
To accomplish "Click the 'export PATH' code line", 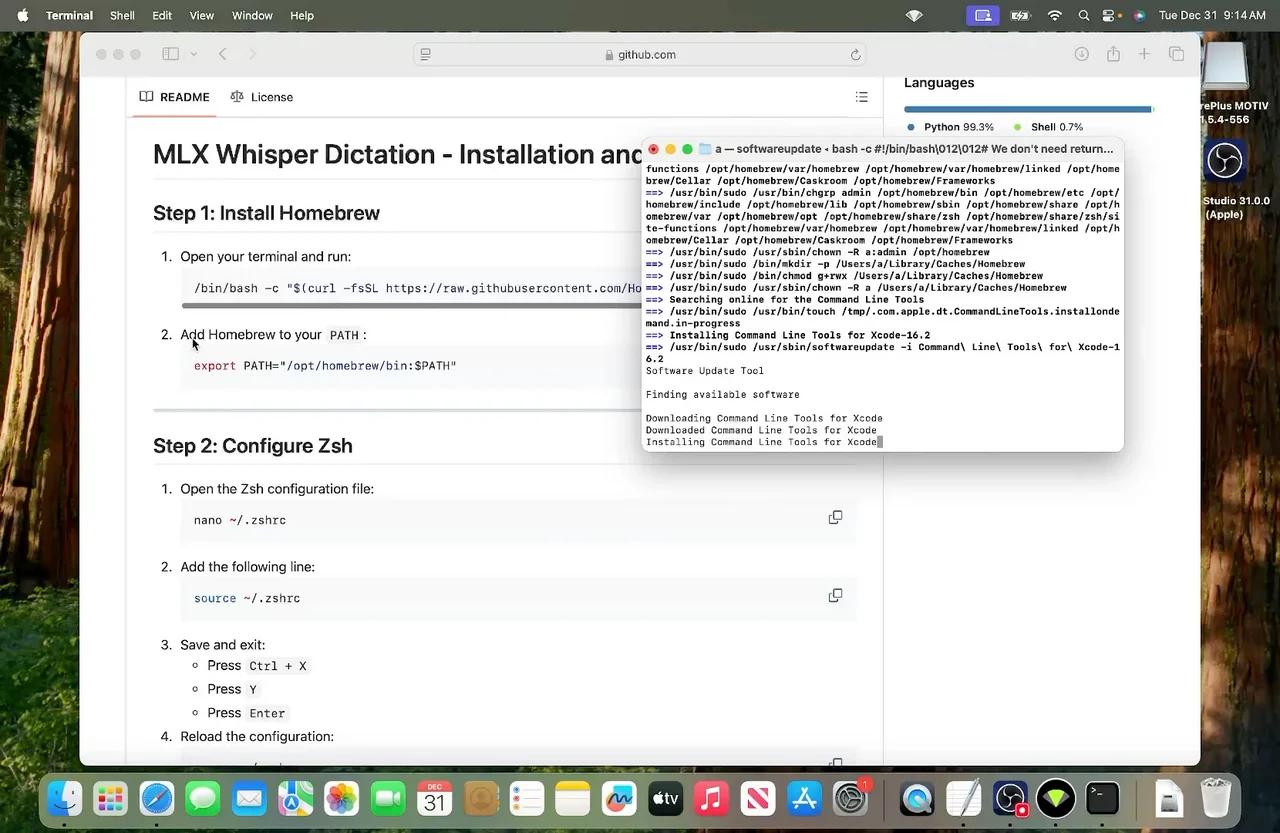I will pos(325,366).
